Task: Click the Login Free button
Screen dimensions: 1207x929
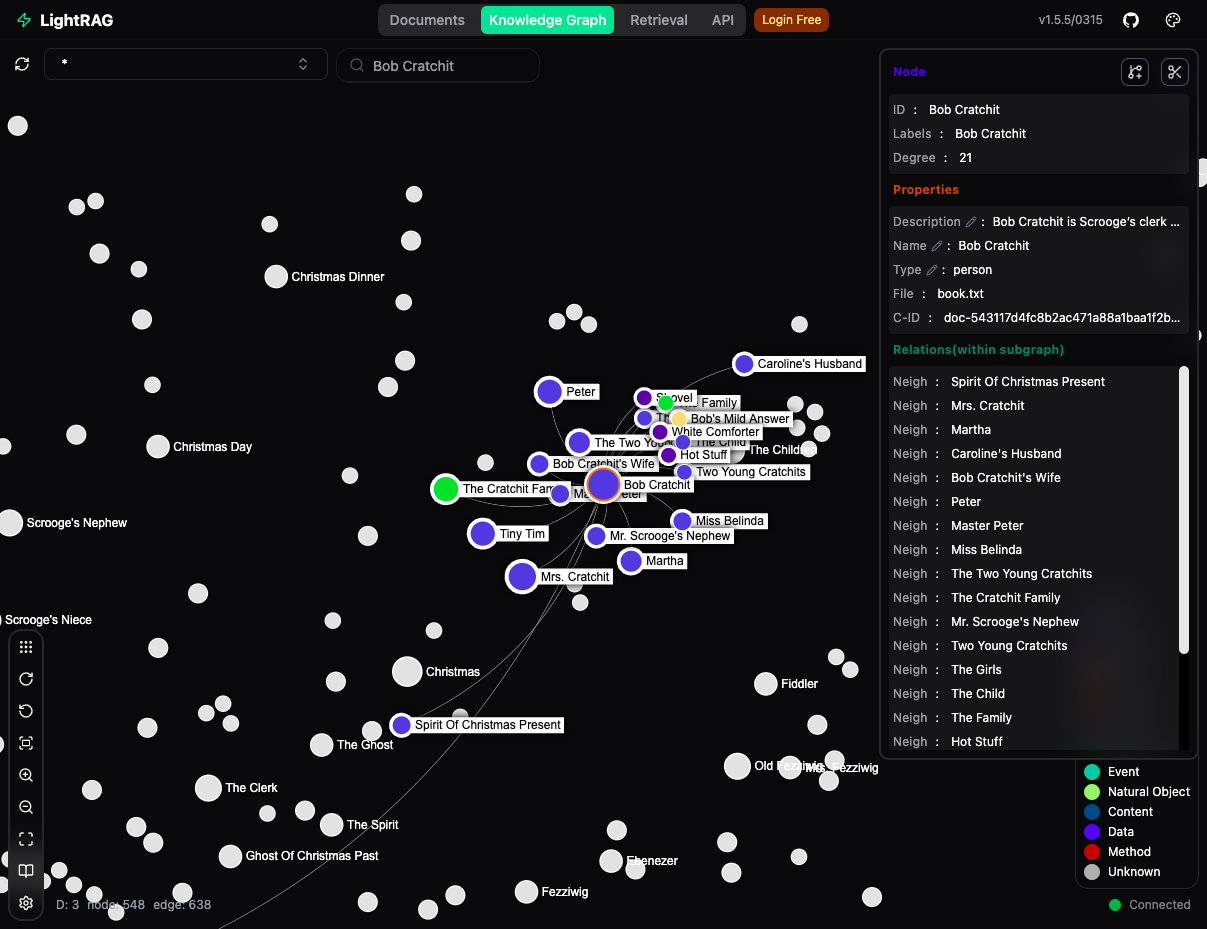Action: coord(791,20)
